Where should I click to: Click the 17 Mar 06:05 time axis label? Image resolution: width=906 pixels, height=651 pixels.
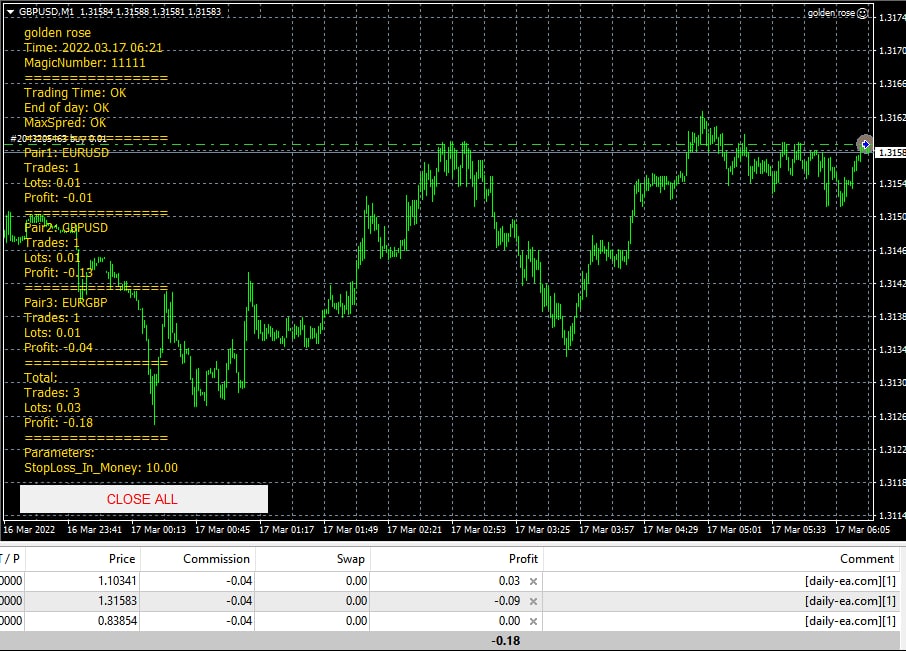tap(862, 529)
